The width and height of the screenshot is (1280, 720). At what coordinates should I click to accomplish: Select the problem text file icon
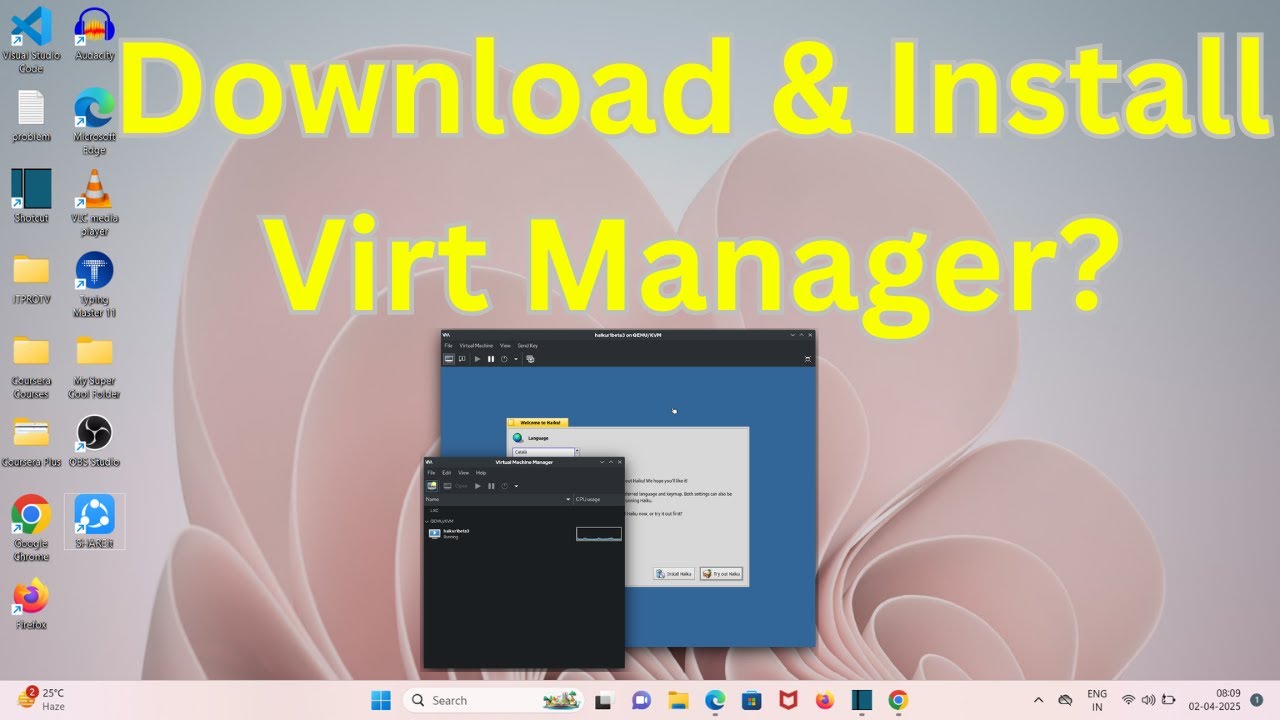pos(31,115)
